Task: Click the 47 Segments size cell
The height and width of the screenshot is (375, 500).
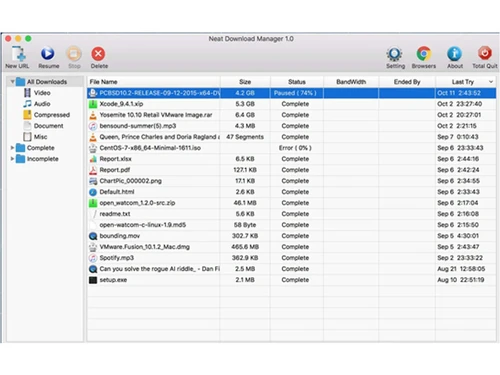Action: click(245, 137)
